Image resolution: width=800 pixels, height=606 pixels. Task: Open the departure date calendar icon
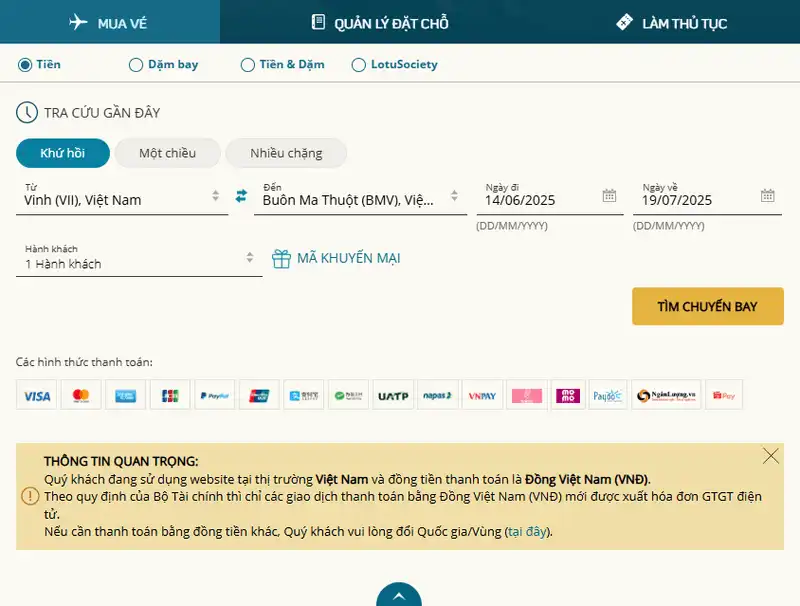point(609,196)
